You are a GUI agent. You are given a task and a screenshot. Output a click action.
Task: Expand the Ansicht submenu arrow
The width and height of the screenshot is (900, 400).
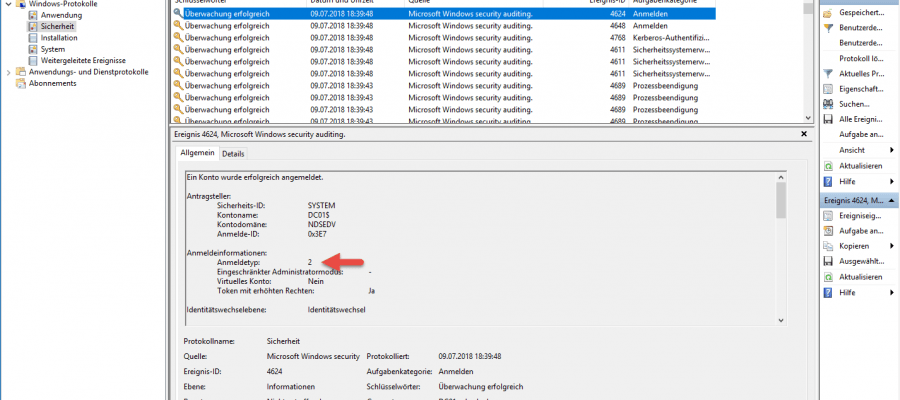(891, 150)
